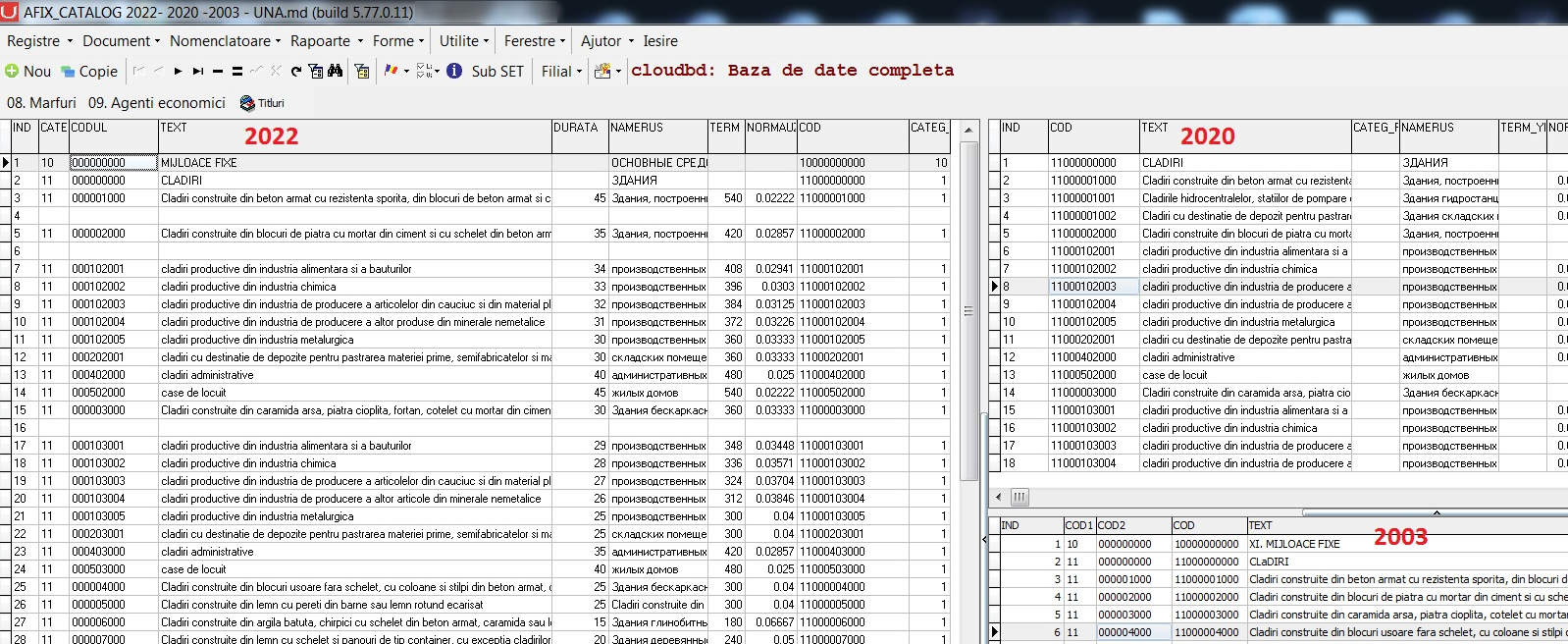The width and height of the screenshot is (1568, 644).
Task: Open the Forme menu
Action: pos(398,41)
